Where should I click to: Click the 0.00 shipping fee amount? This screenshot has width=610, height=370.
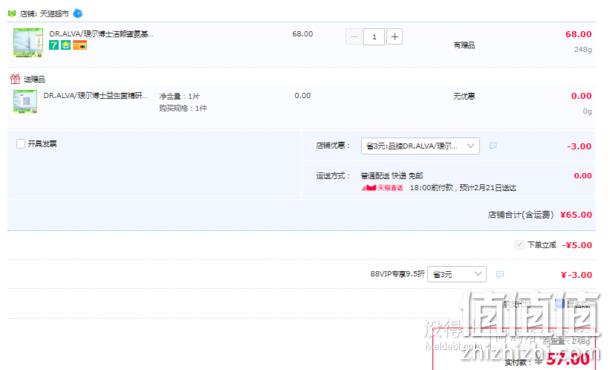583,176
